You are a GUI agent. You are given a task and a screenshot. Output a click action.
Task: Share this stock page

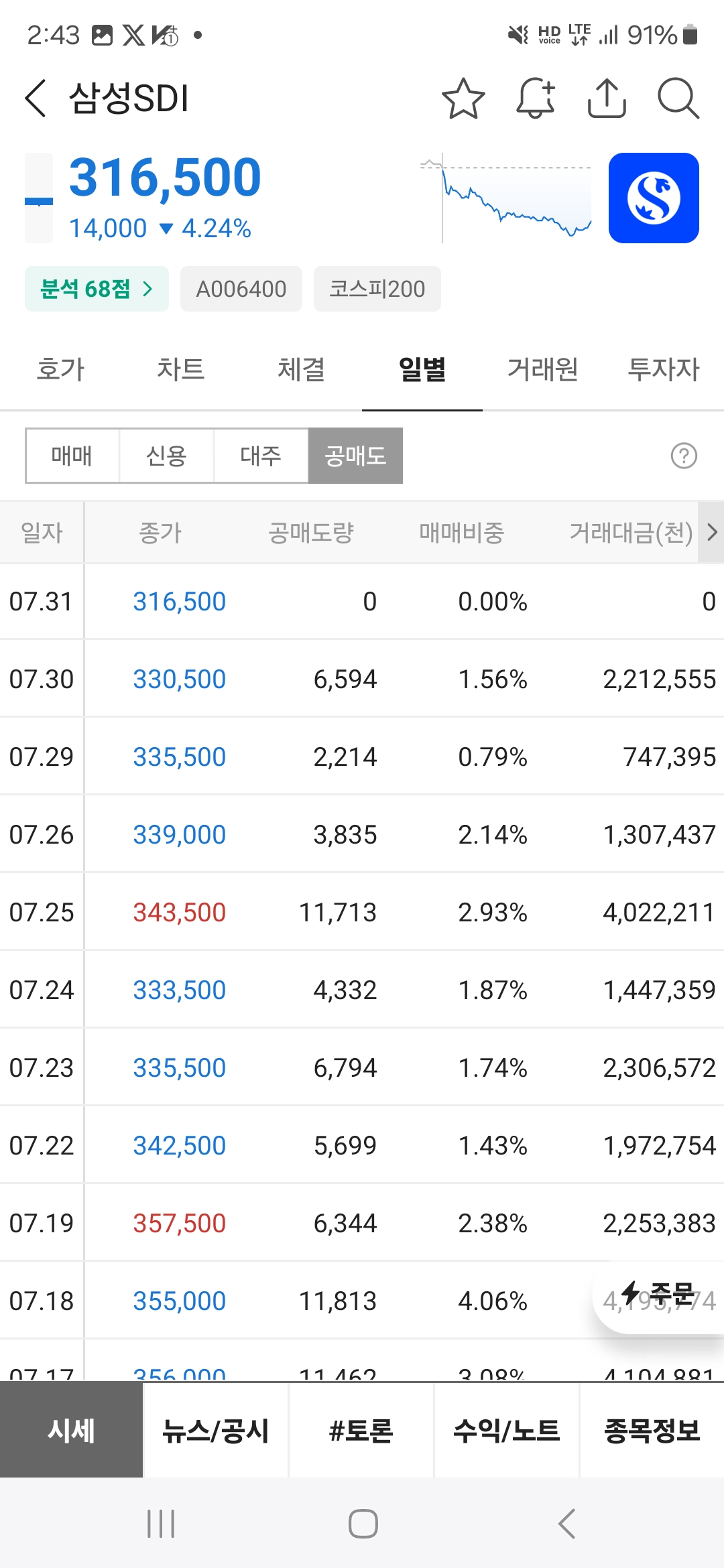(x=607, y=99)
